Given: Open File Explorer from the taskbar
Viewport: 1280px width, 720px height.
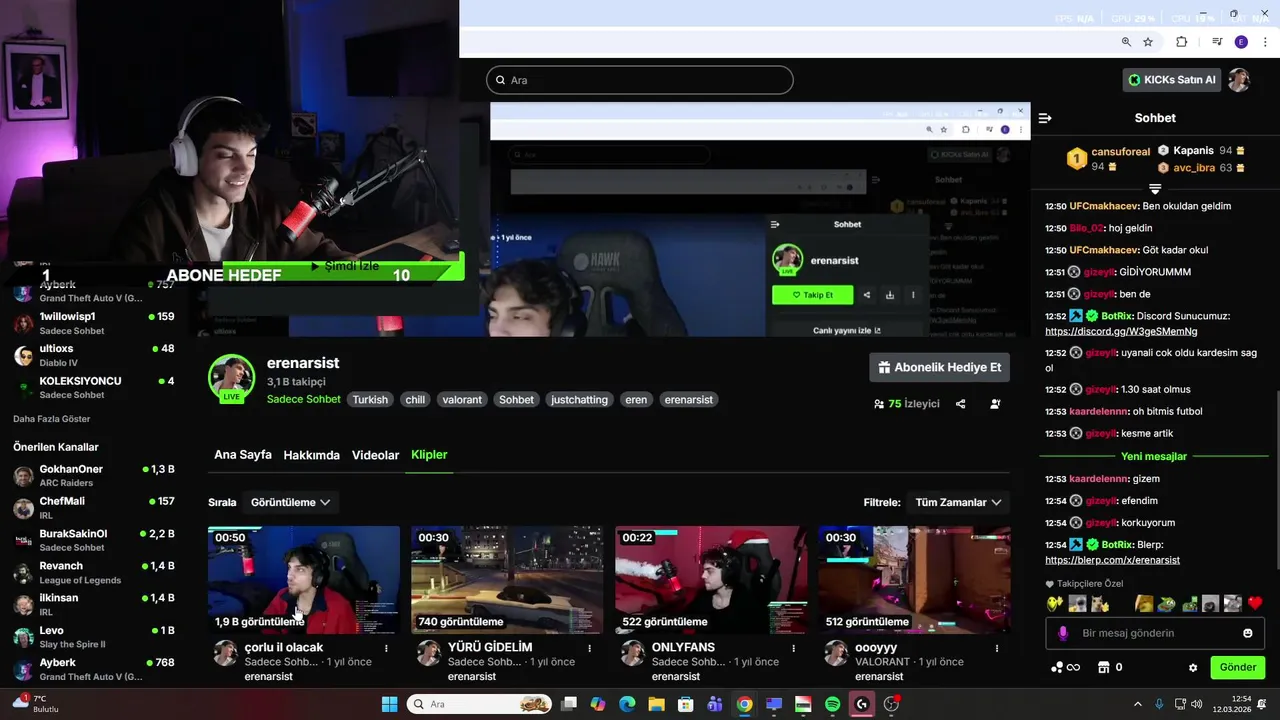Looking at the screenshot, I should tap(656, 704).
